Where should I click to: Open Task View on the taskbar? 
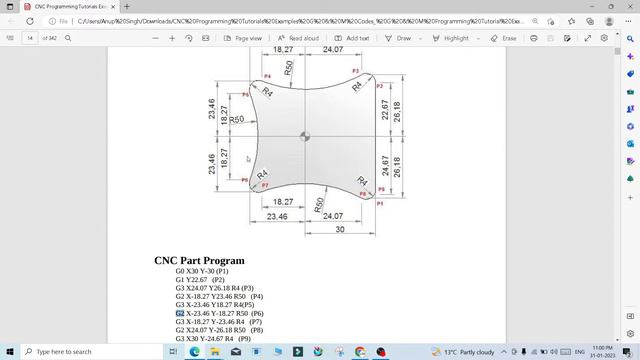click(x=173, y=351)
